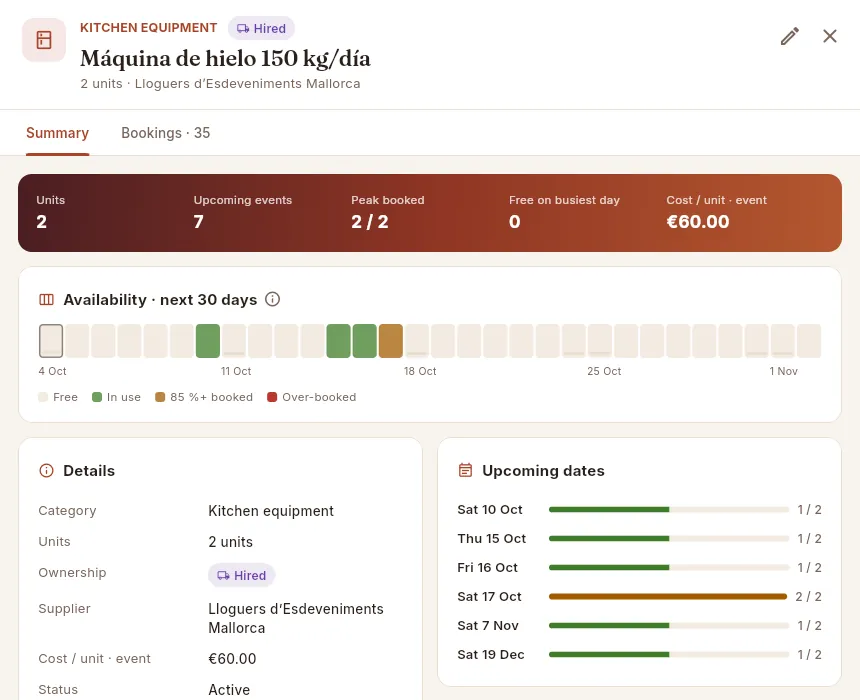Click the "Sat 19 Dec" date label
This screenshot has height=700, width=860.
(491, 654)
